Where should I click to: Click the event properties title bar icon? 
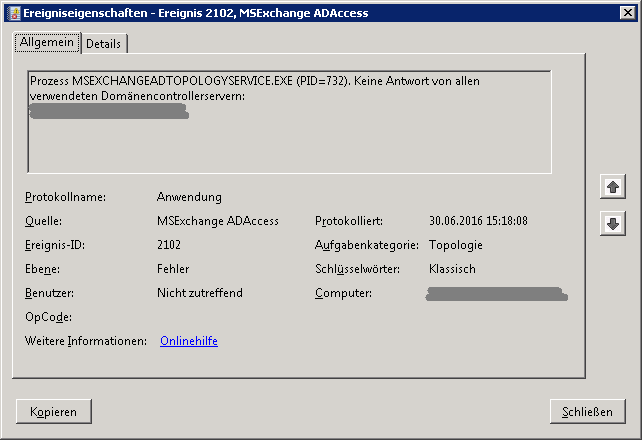(14, 13)
